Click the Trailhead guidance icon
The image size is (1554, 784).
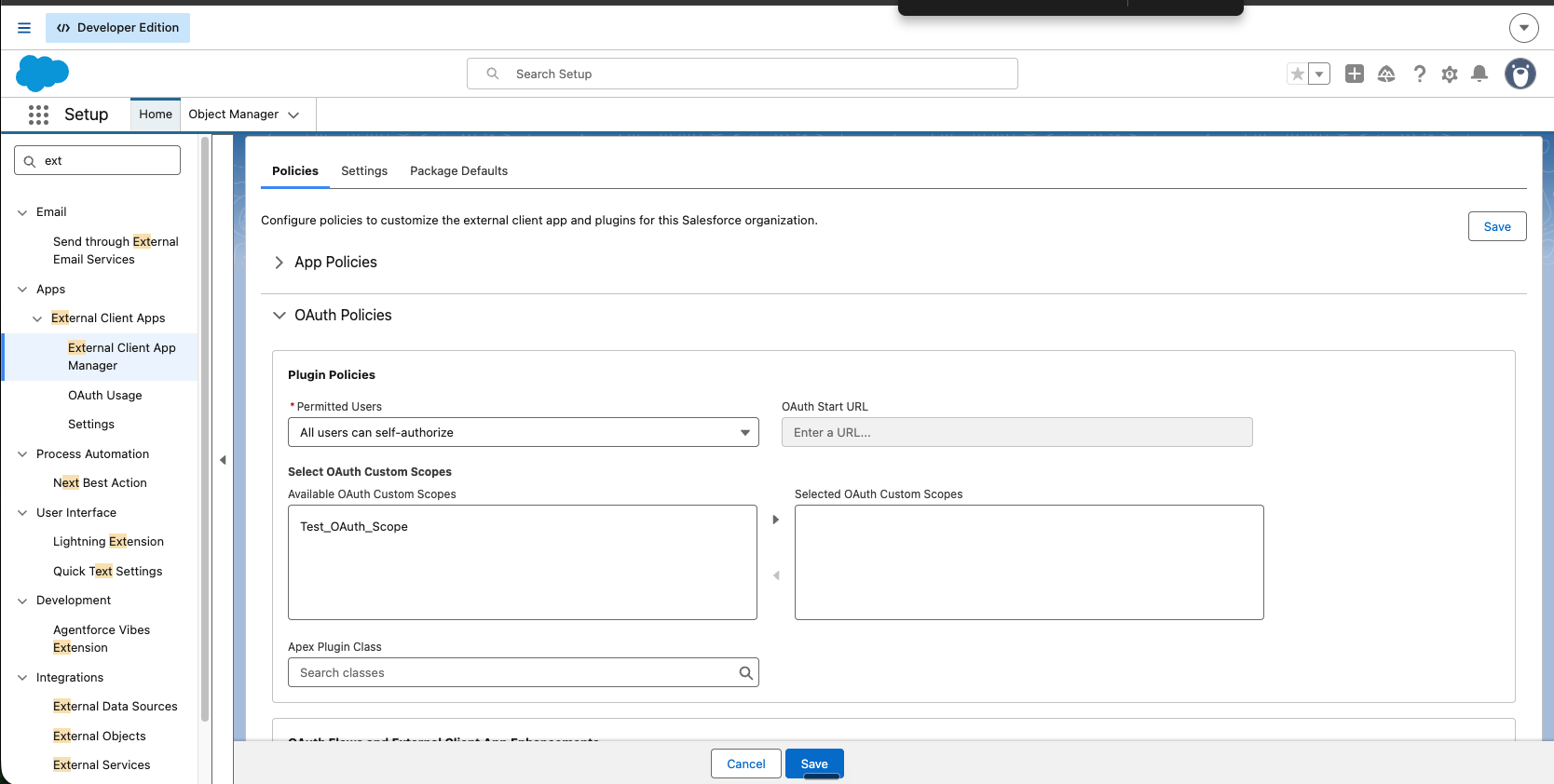coord(1386,74)
